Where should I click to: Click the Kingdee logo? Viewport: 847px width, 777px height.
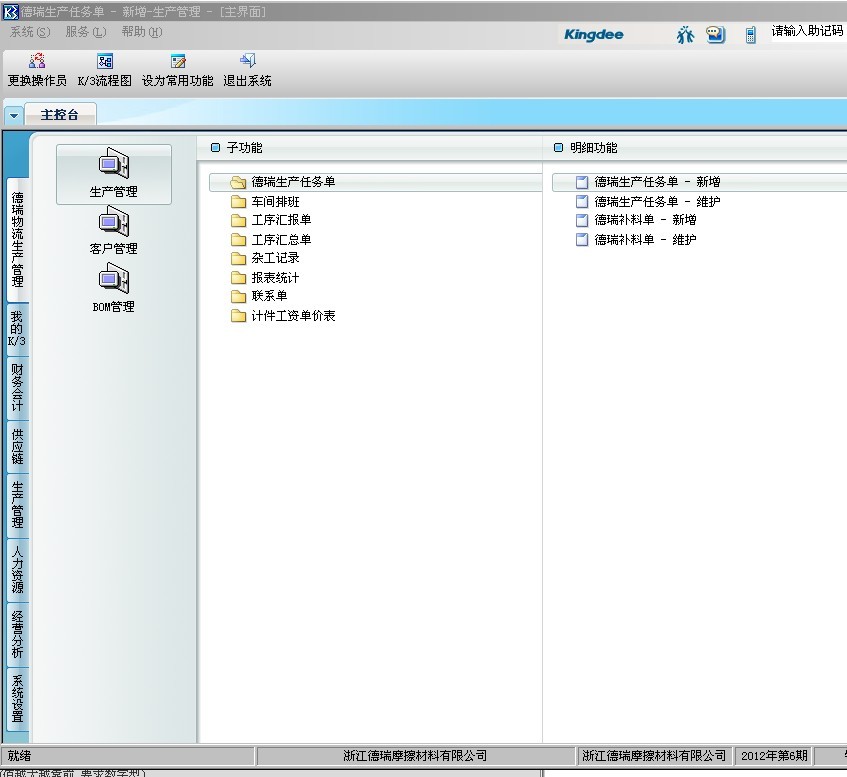coord(594,35)
